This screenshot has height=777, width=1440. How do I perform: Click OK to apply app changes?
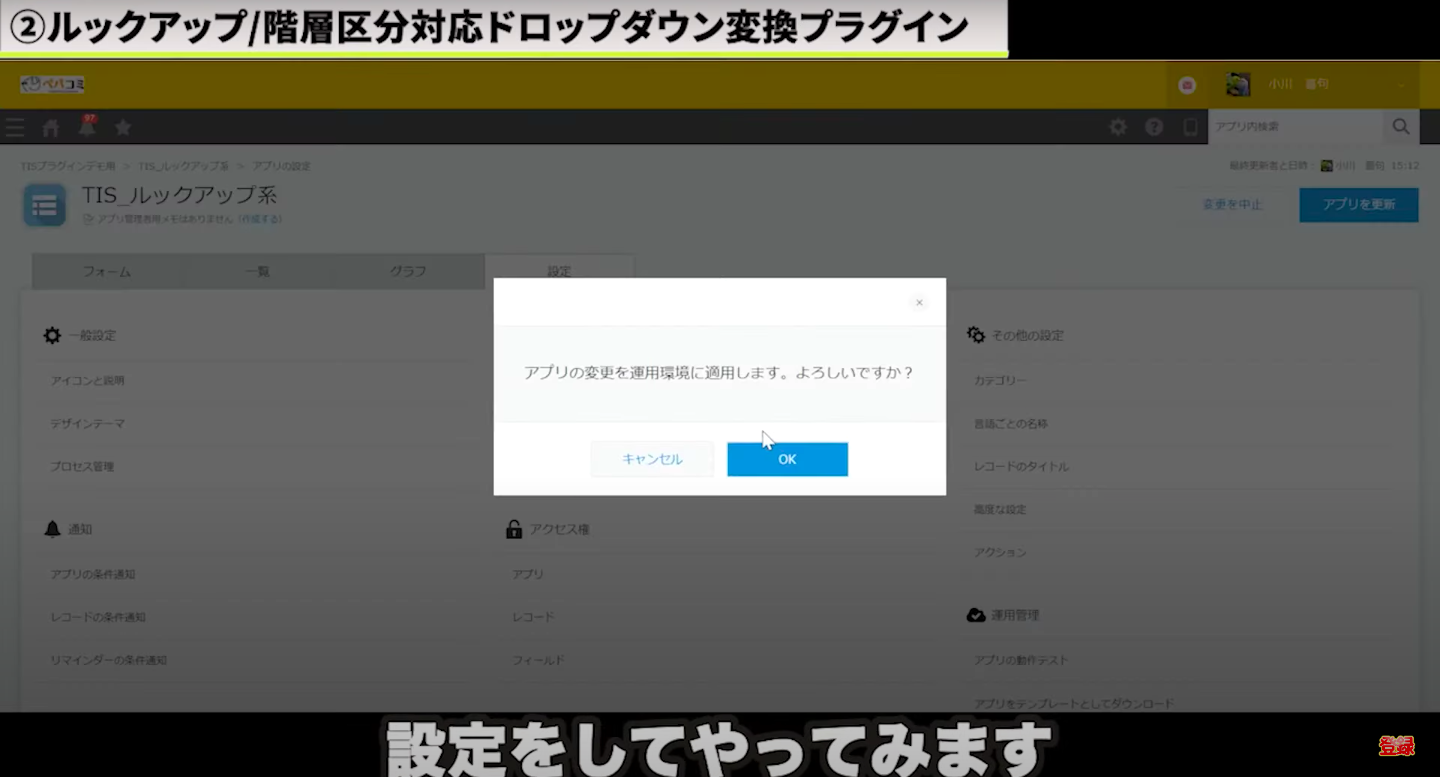787,459
